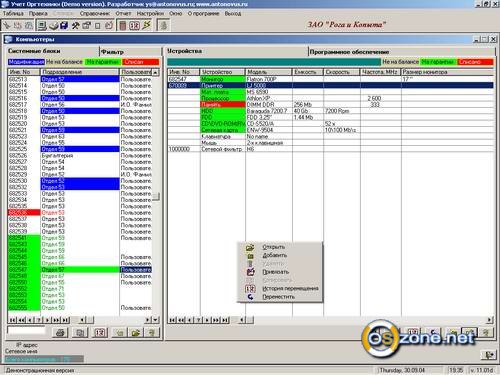Click the open folder button under left panel

(x=136, y=332)
